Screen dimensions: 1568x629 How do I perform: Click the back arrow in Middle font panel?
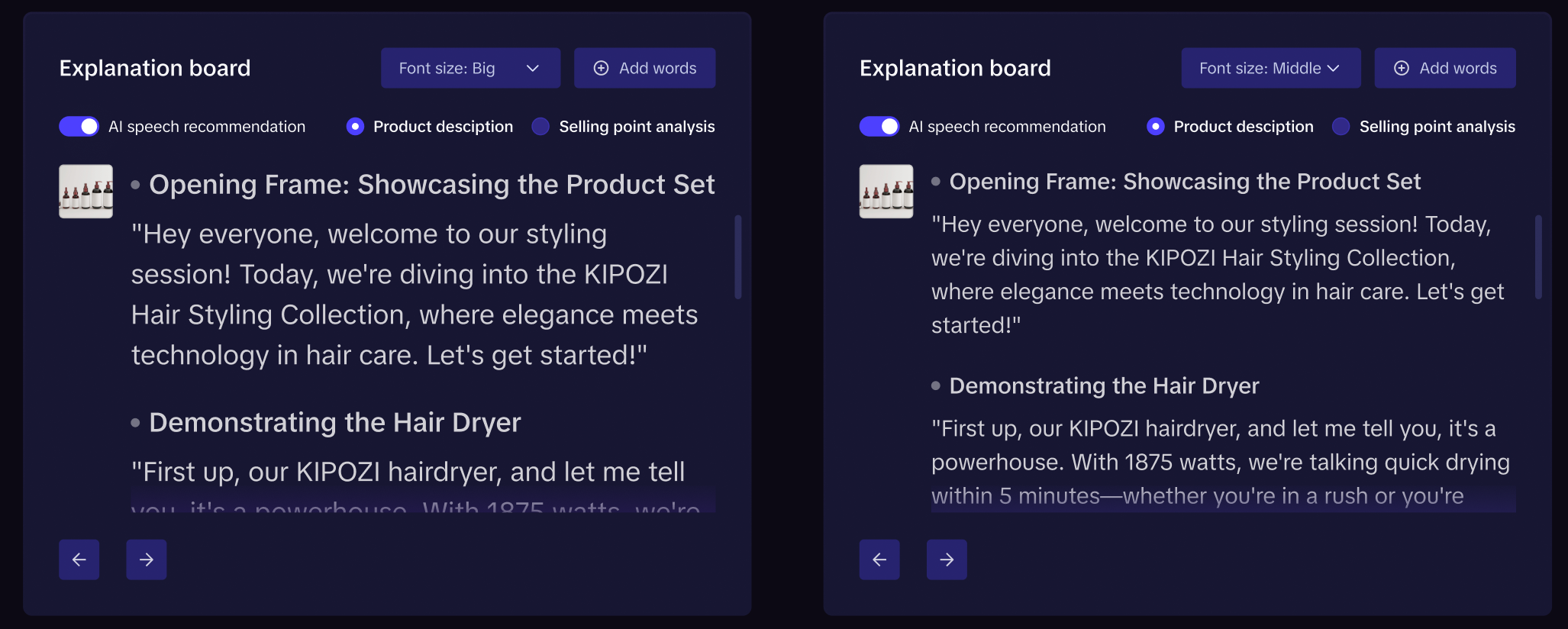point(879,560)
